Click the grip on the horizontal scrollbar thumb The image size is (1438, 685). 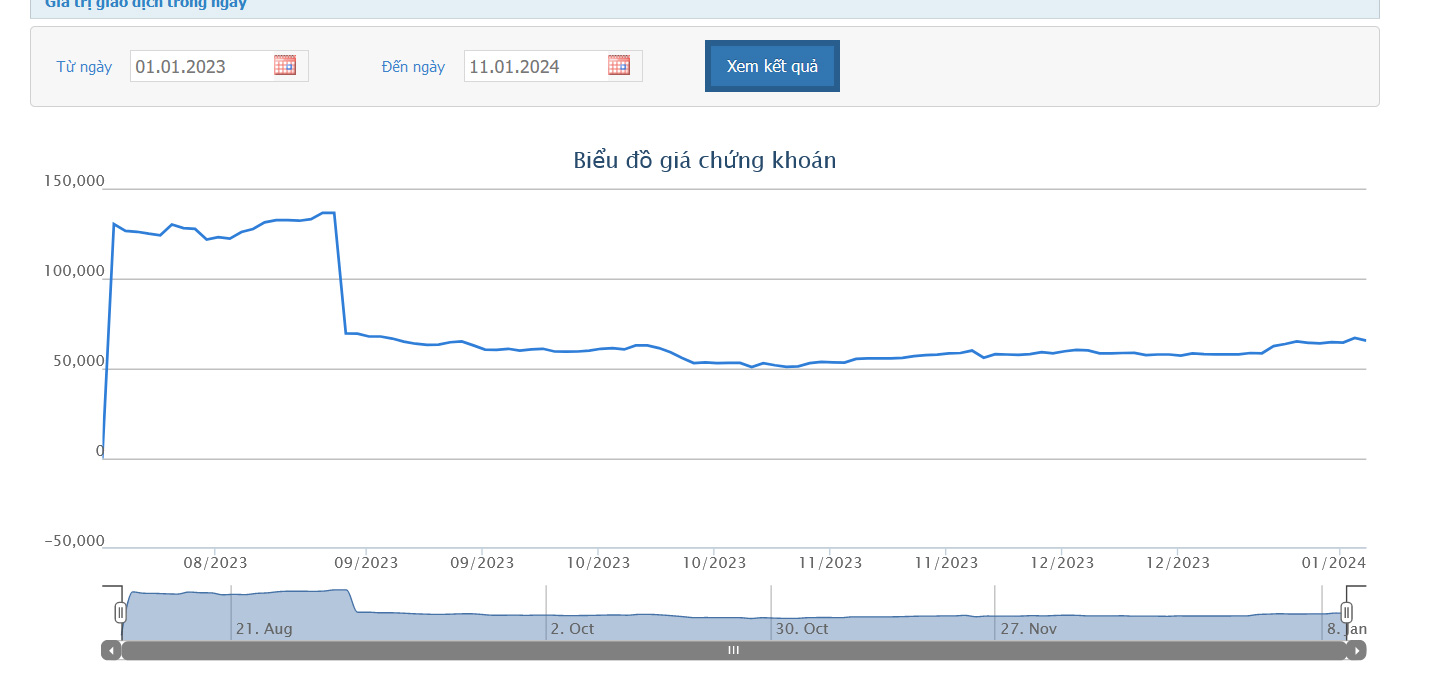tap(733, 651)
